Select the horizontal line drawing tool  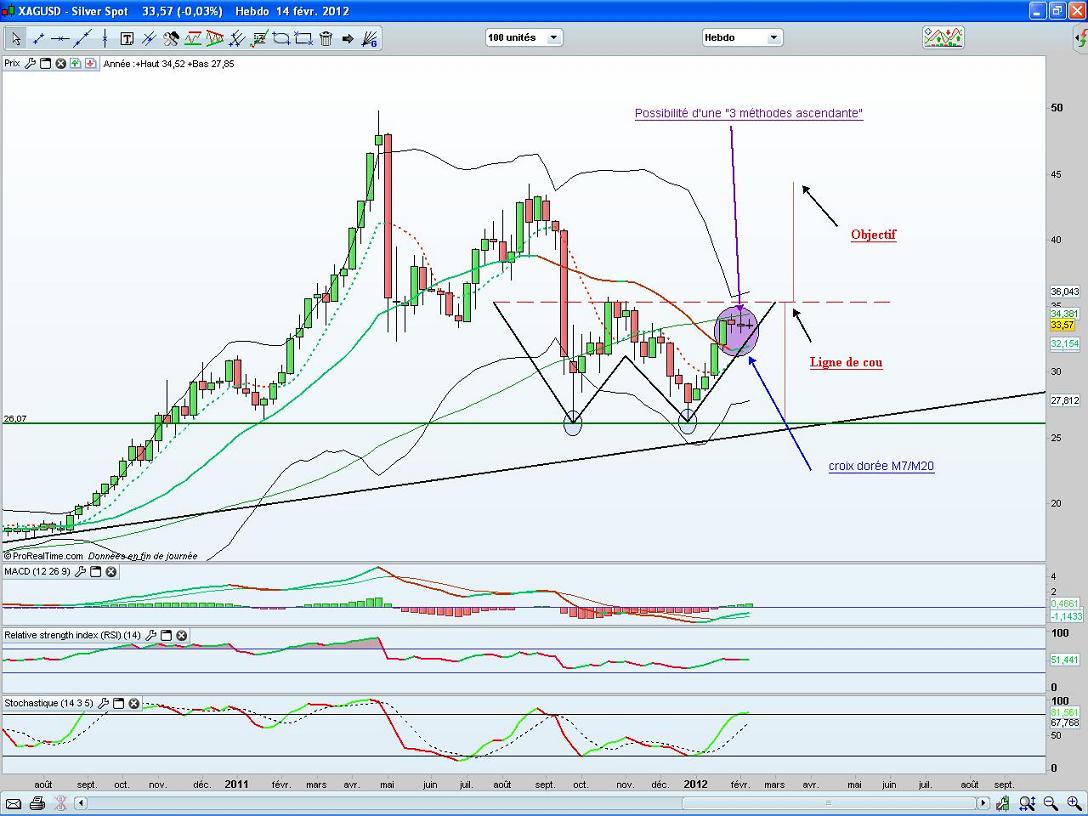(61, 39)
